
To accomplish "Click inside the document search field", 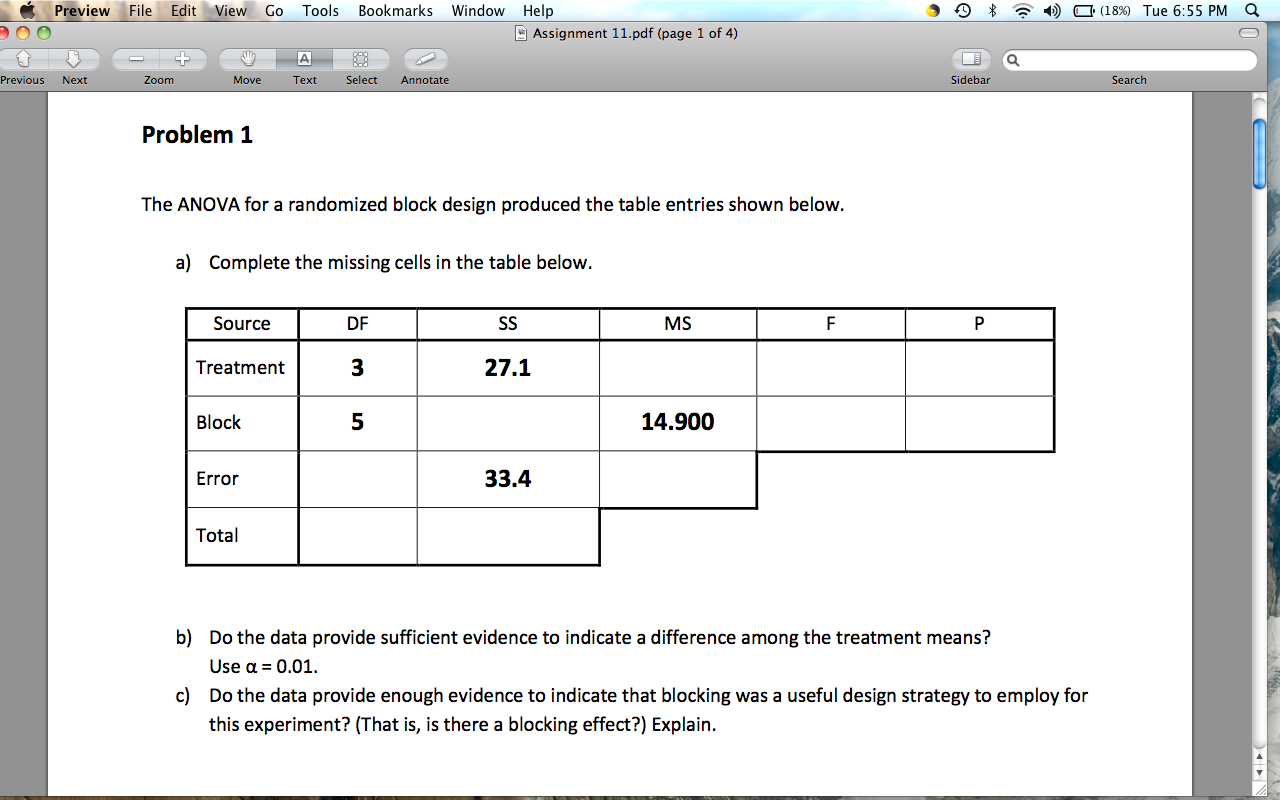I will coord(1130,60).
